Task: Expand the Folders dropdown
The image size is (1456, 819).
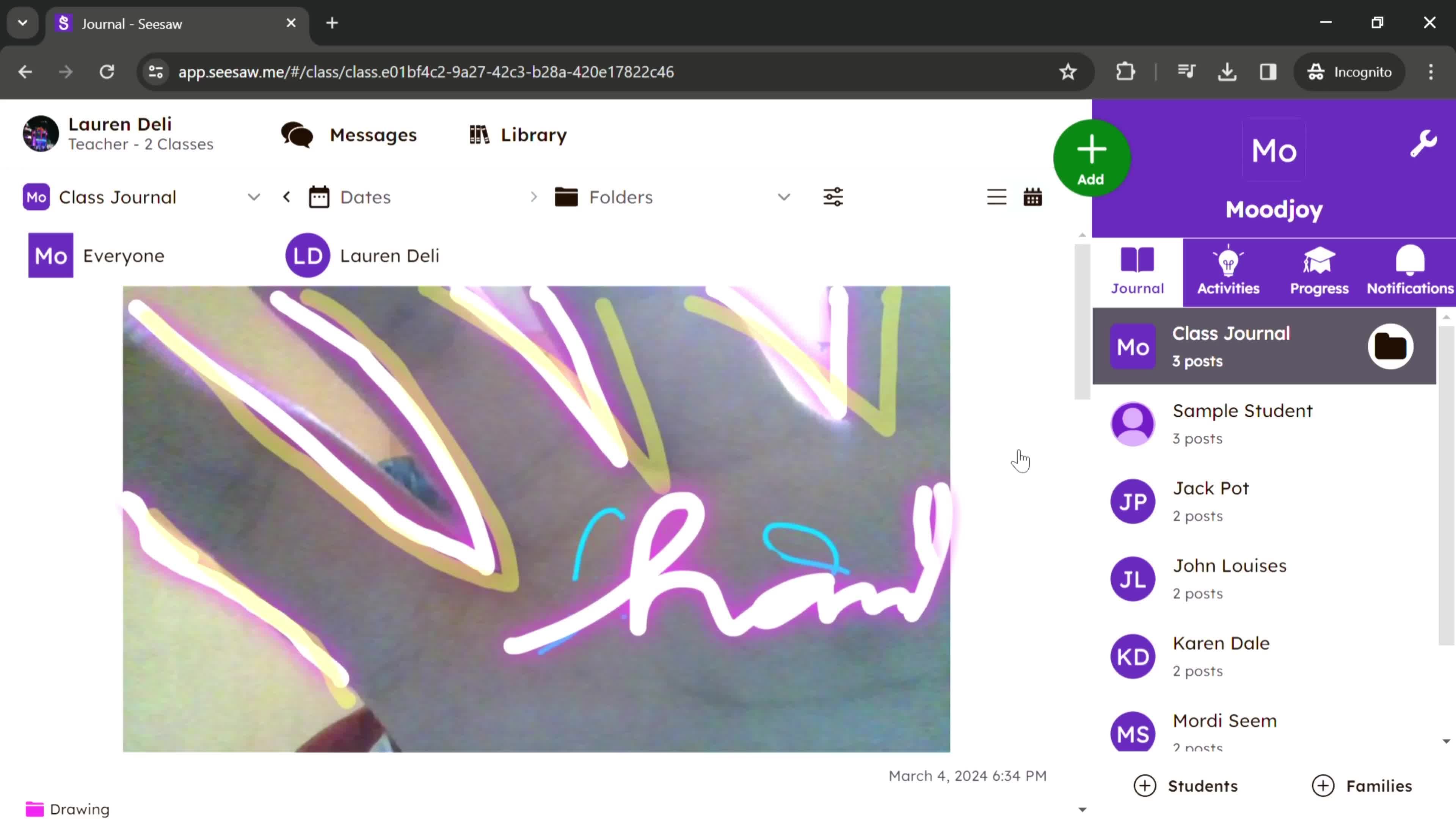Action: coord(784,197)
